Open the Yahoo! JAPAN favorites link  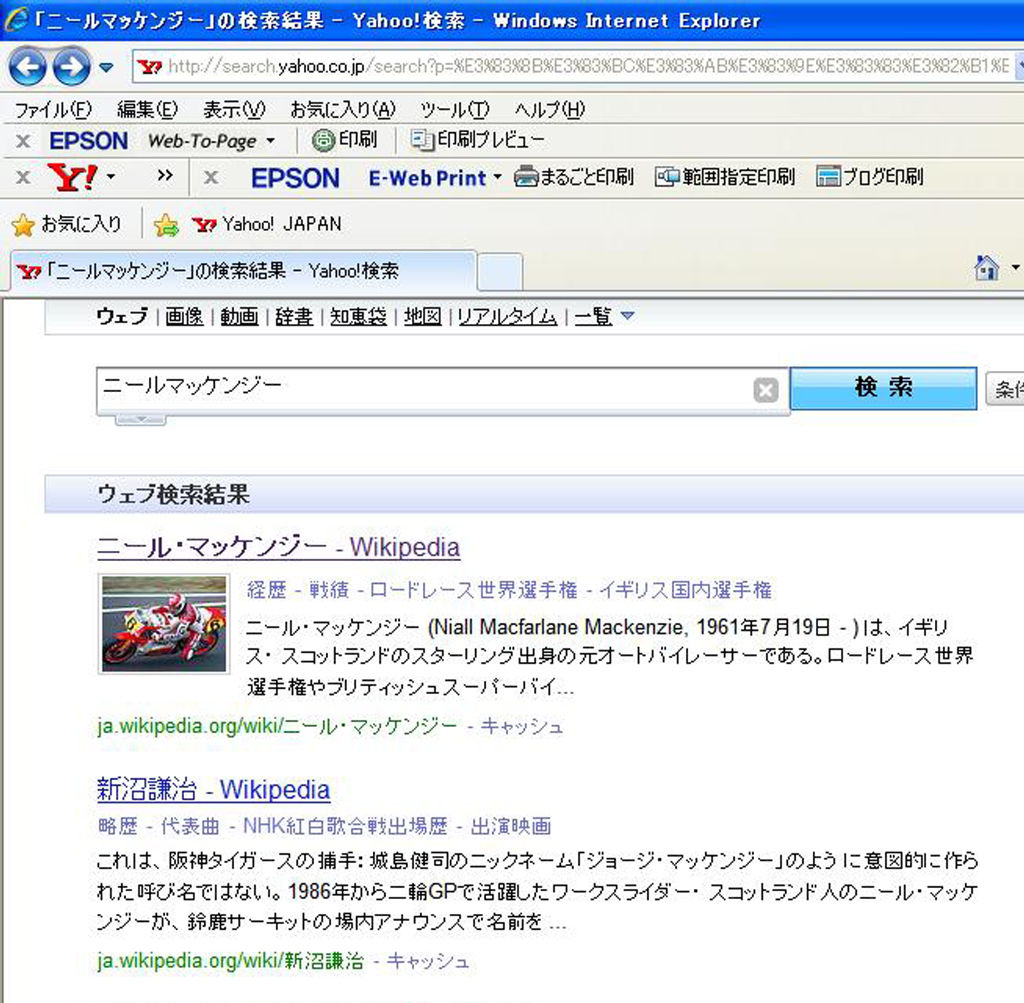coord(267,225)
